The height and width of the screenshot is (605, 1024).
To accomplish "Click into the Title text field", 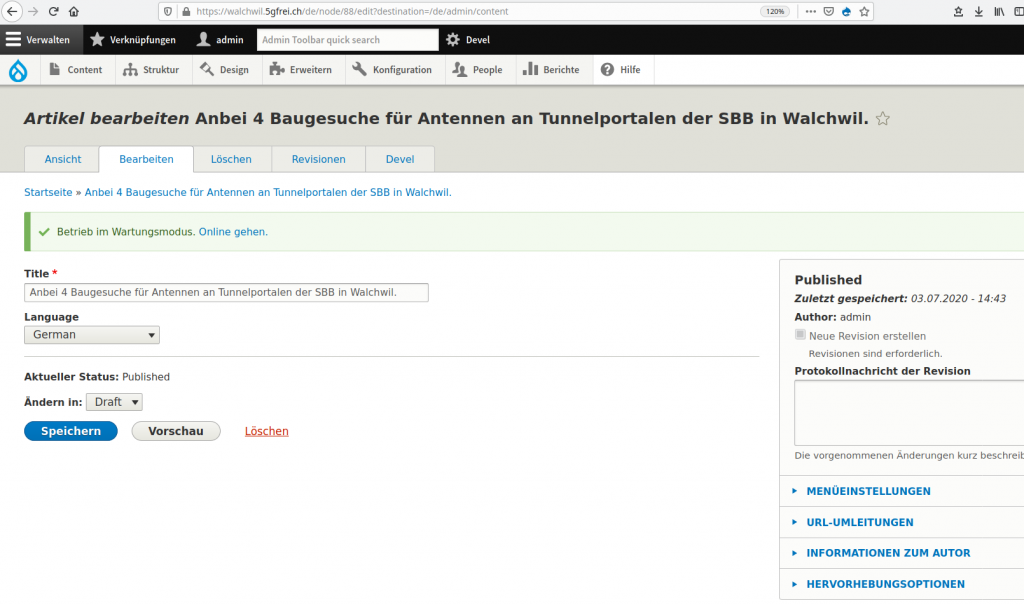I will click(x=226, y=293).
